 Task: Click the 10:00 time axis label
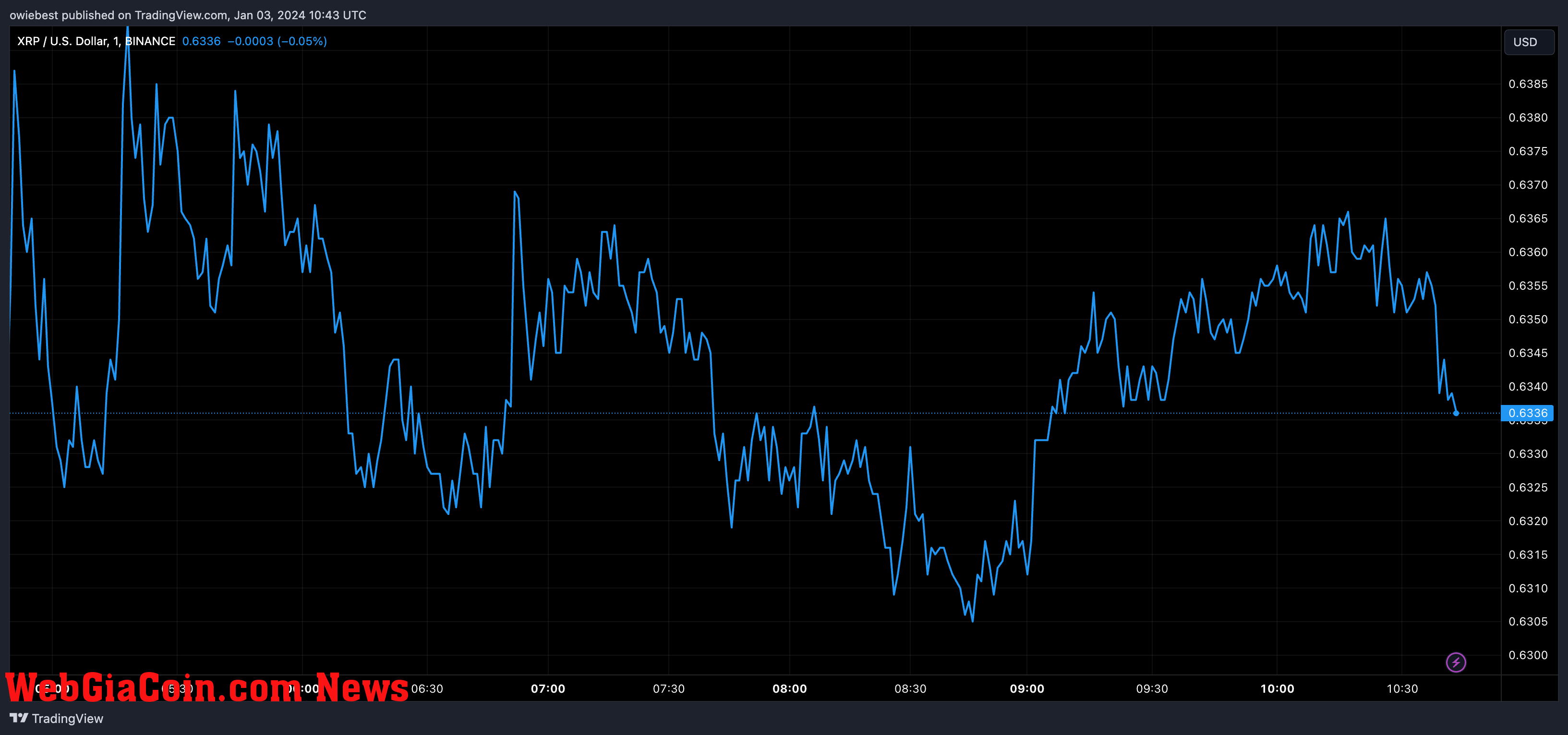tap(1277, 689)
